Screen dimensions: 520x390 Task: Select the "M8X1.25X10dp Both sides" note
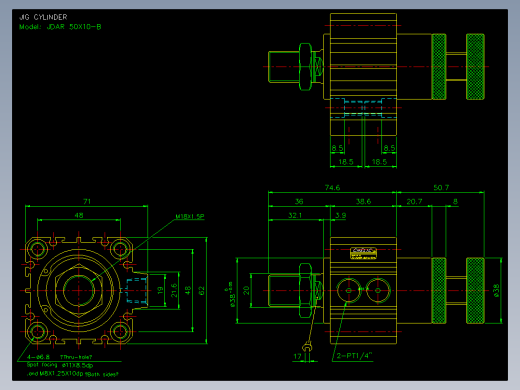pyautogui.click(x=73, y=374)
